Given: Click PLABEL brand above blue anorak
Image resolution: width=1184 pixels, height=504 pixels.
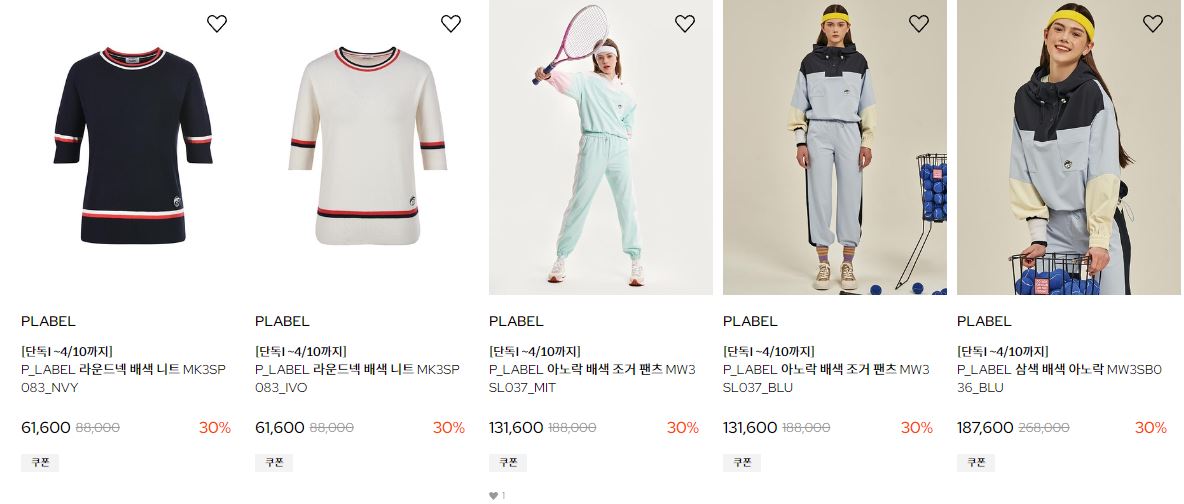Looking at the screenshot, I should 984,321.
